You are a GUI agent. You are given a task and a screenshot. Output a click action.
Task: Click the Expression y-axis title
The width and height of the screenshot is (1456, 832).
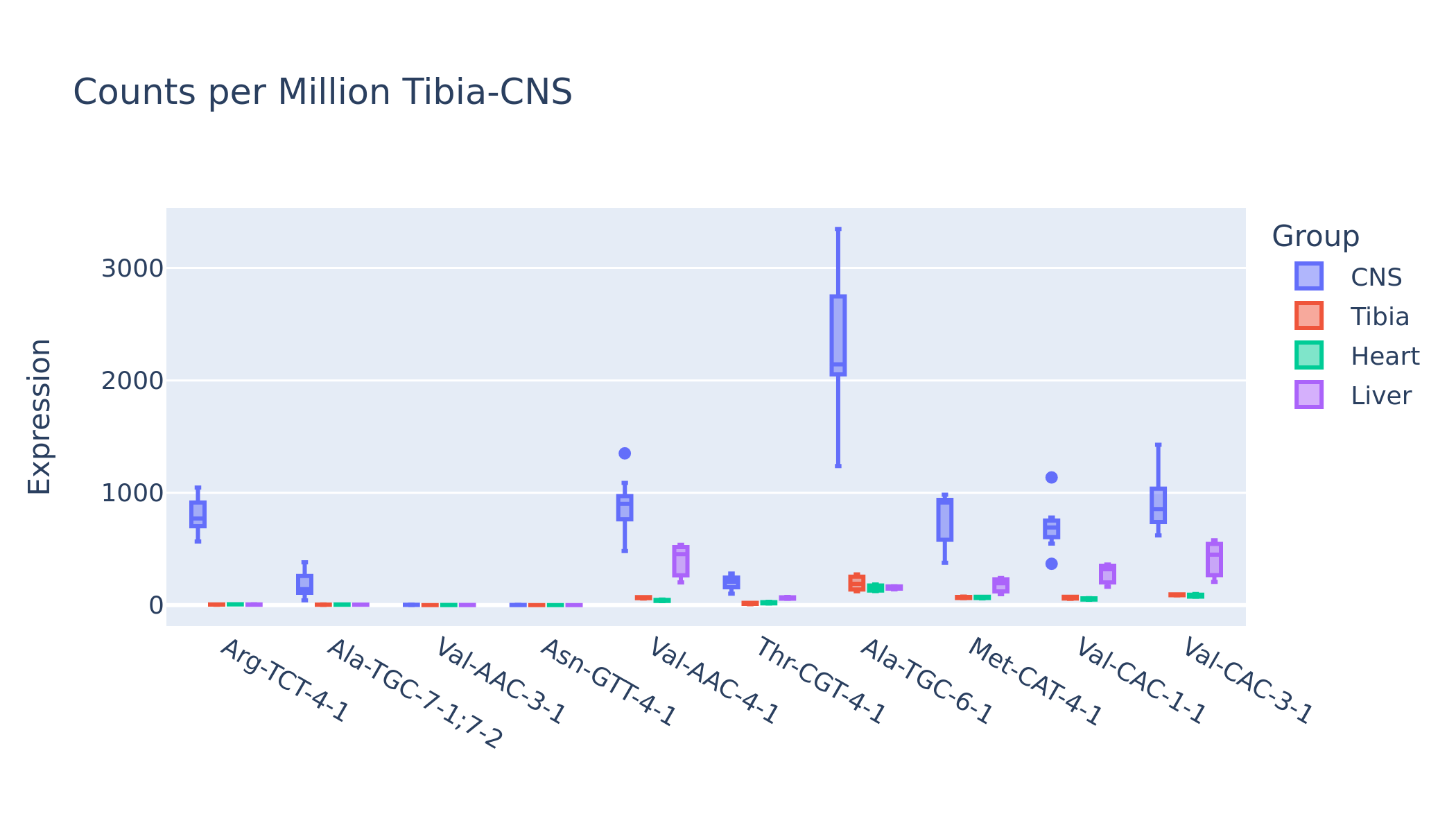point(39,417)
